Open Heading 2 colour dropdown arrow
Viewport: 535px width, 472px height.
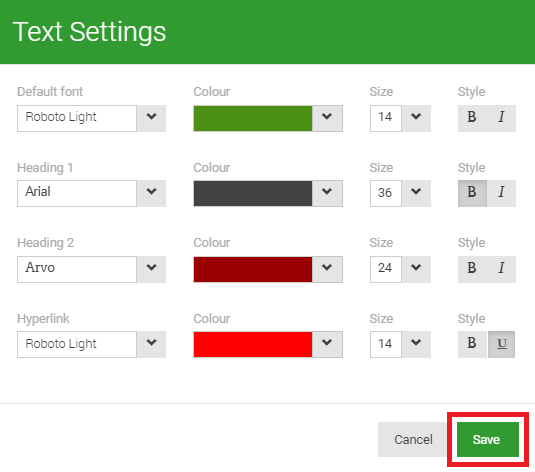point(327,269)
